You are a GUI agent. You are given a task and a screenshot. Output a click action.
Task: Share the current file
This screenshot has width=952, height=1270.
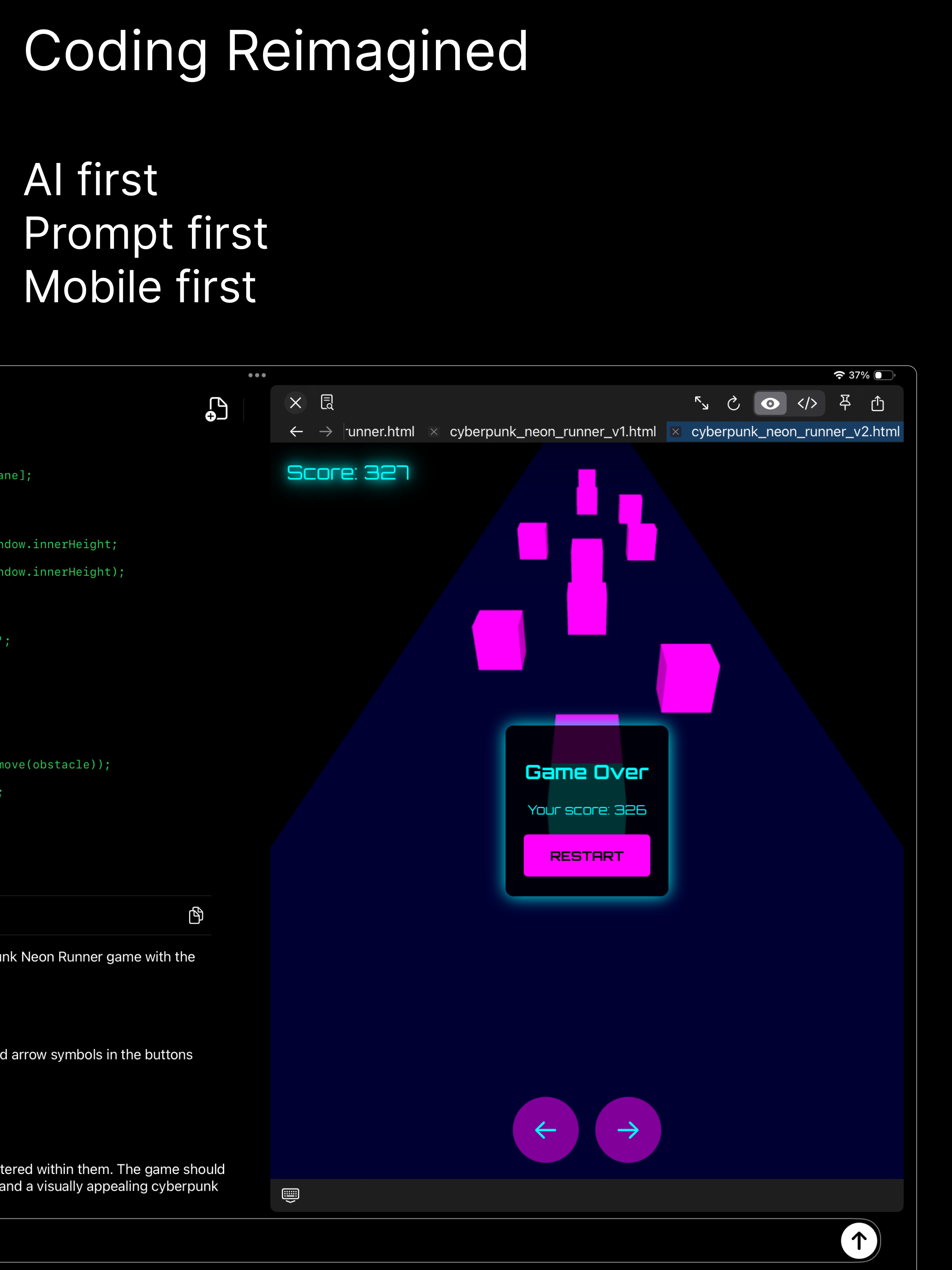pyautogui.click(x=877, y=403)
